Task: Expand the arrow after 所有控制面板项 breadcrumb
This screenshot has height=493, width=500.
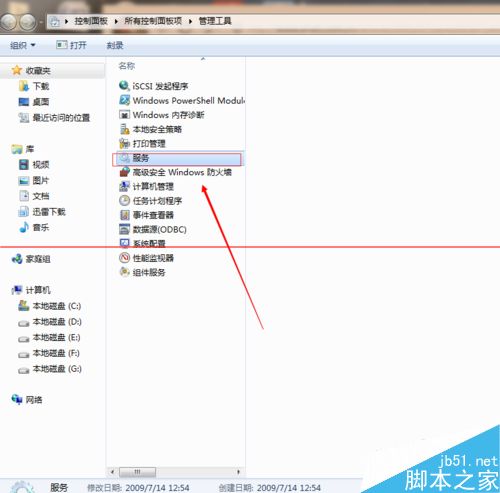Action: (x=190, y=21)
